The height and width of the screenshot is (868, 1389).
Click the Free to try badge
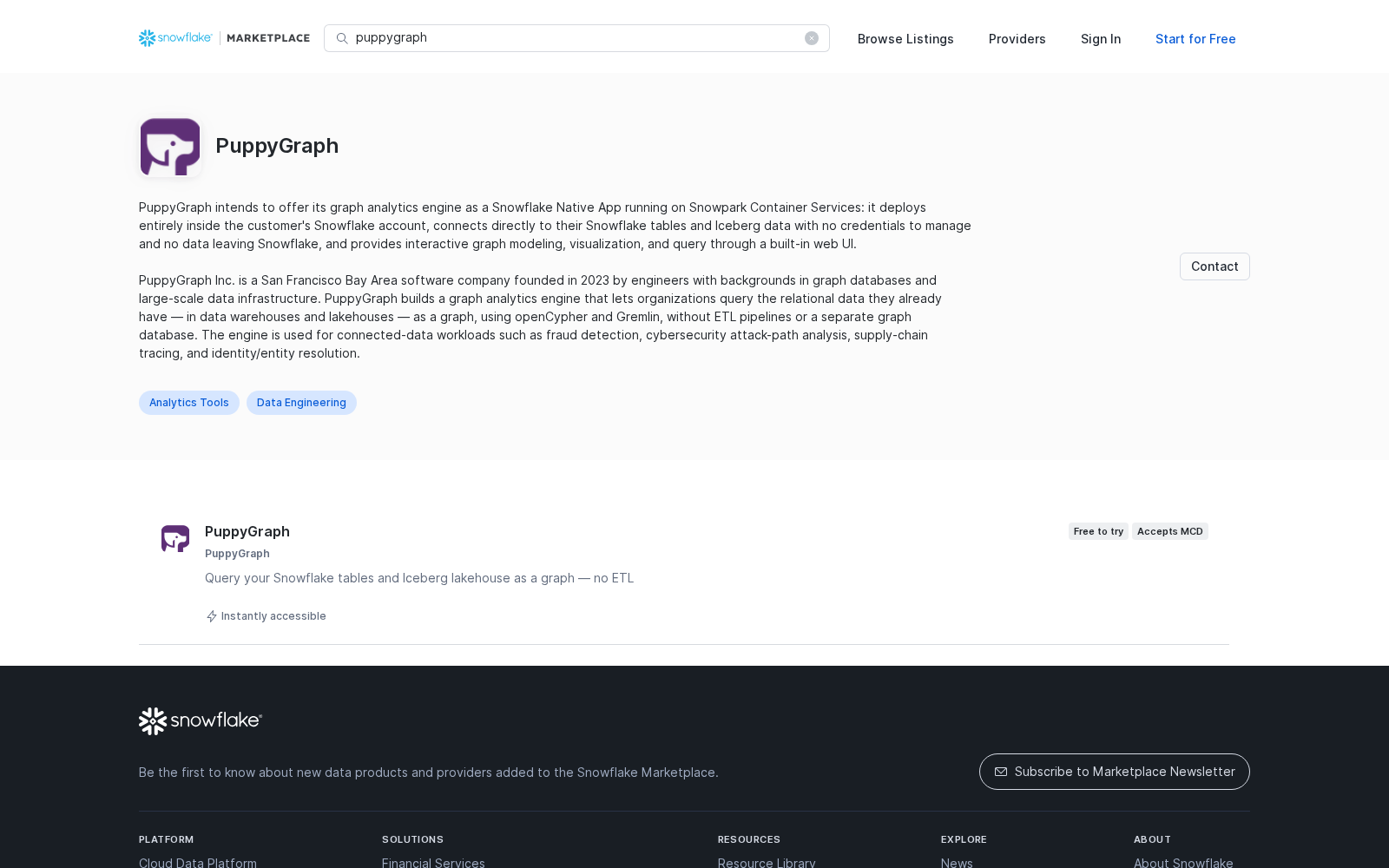coord(1098,531)
